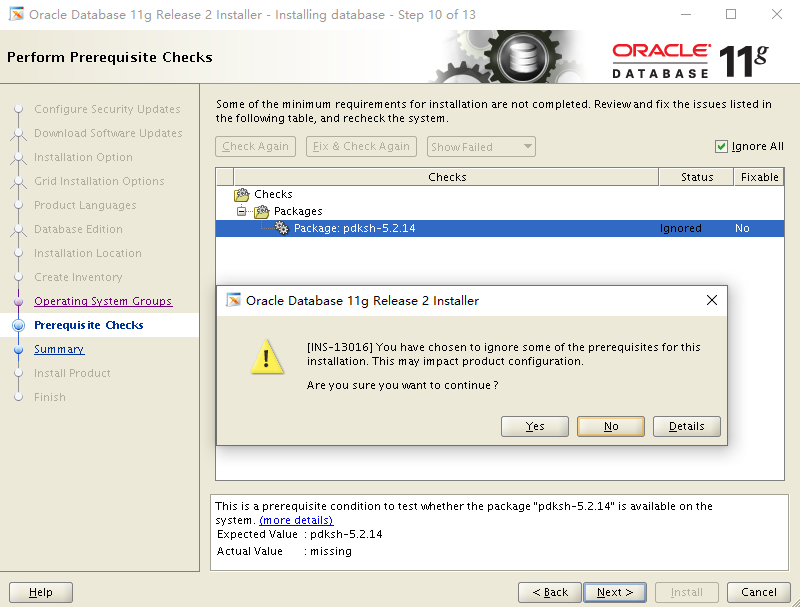Viewport: 800px width, 607px height.
Task: Click the Operating System Groups bullet icon
Action: (18, 301)
